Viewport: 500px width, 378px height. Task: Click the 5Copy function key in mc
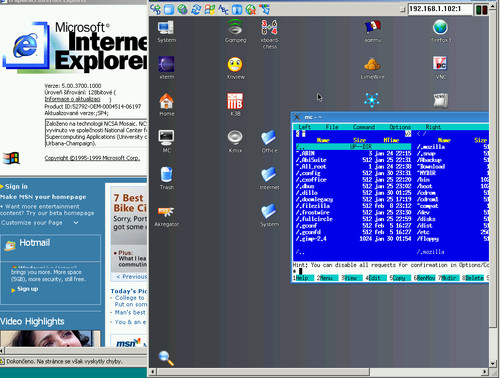[x=400, y=278]
